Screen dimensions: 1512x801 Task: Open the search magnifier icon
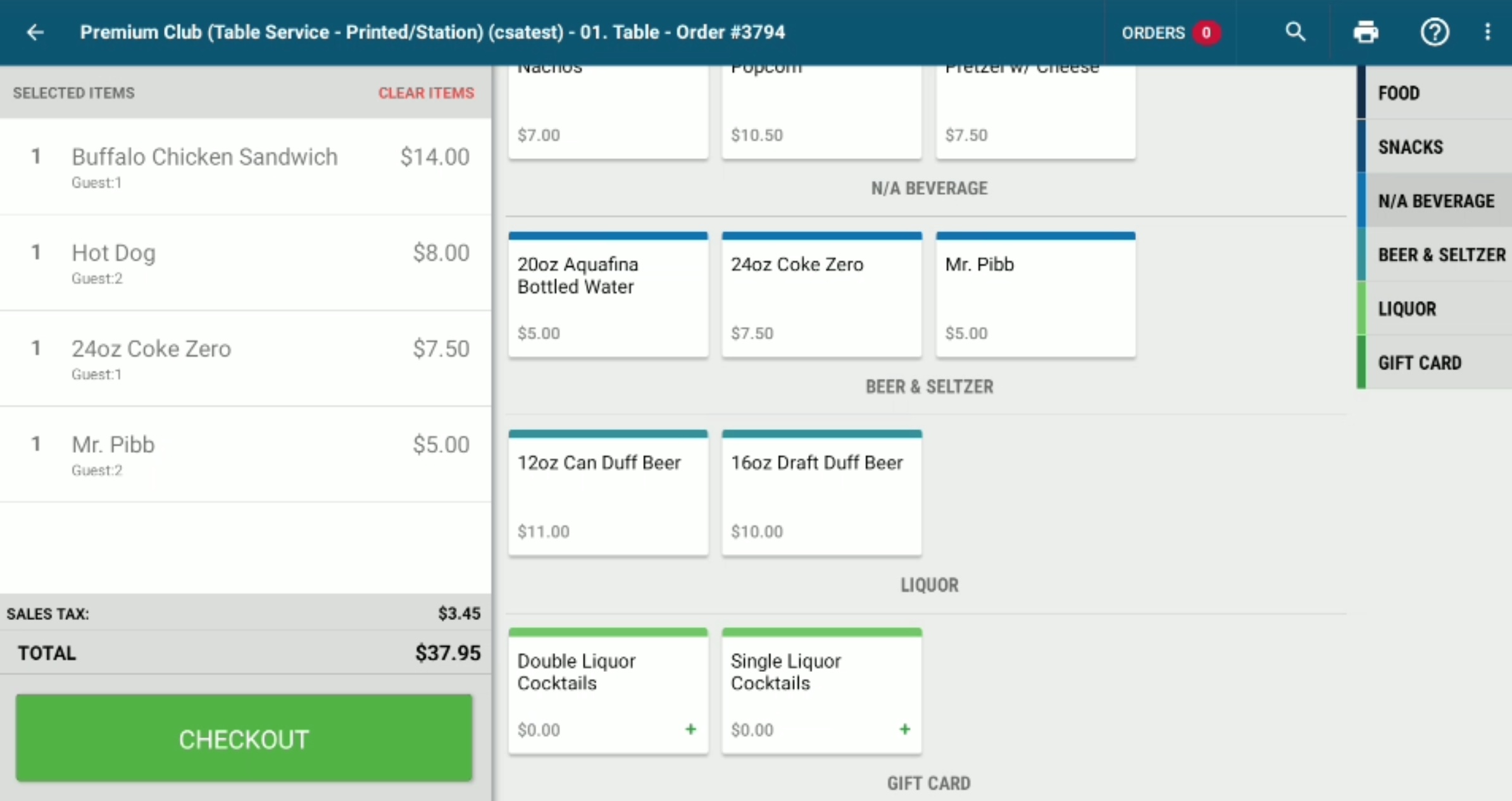1296,32
